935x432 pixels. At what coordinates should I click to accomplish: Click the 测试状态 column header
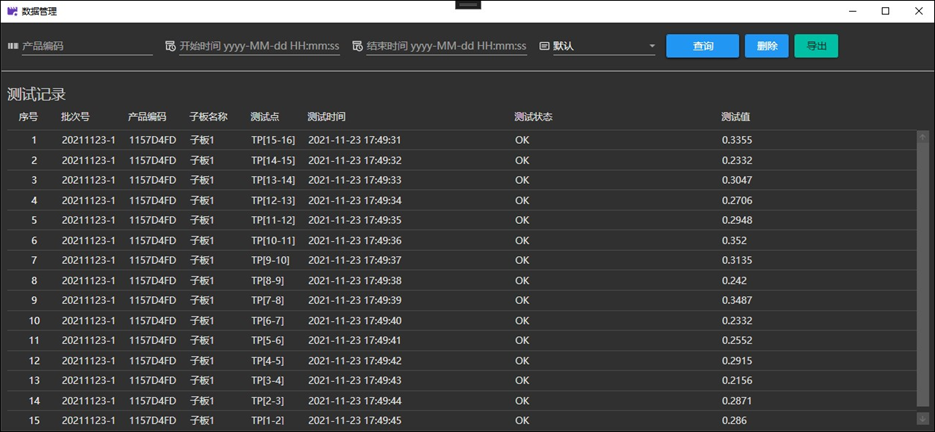533,117
